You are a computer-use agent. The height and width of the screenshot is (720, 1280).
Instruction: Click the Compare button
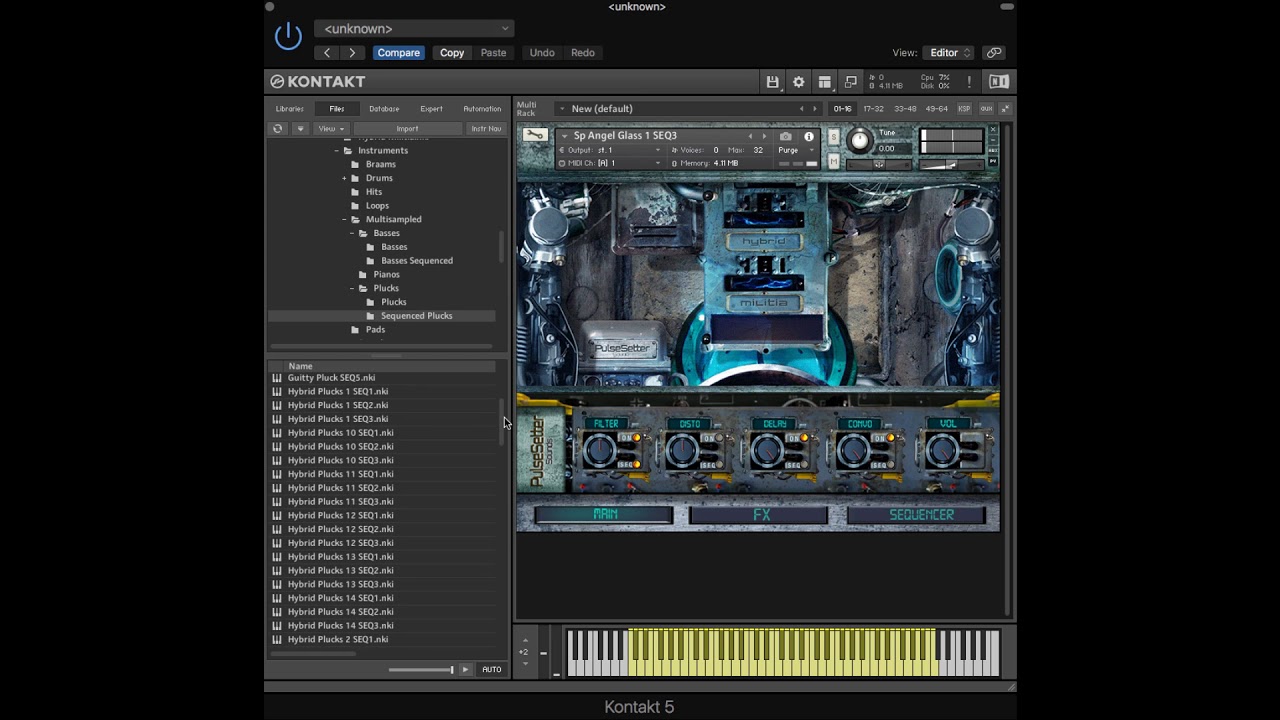tap(398, 53)
